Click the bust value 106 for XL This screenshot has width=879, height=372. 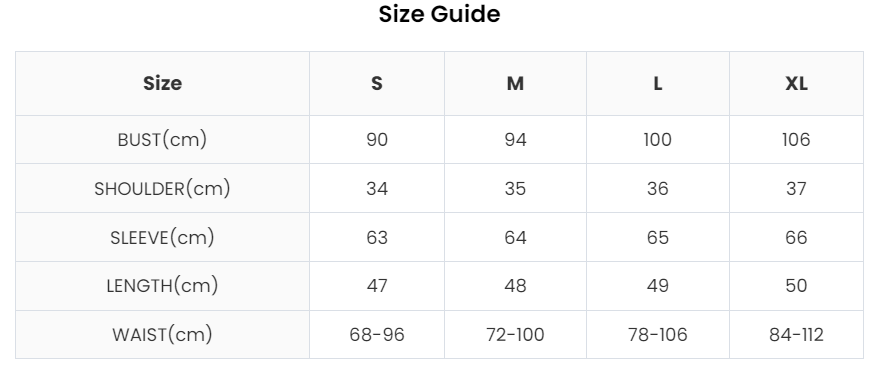tap(796, 140)
